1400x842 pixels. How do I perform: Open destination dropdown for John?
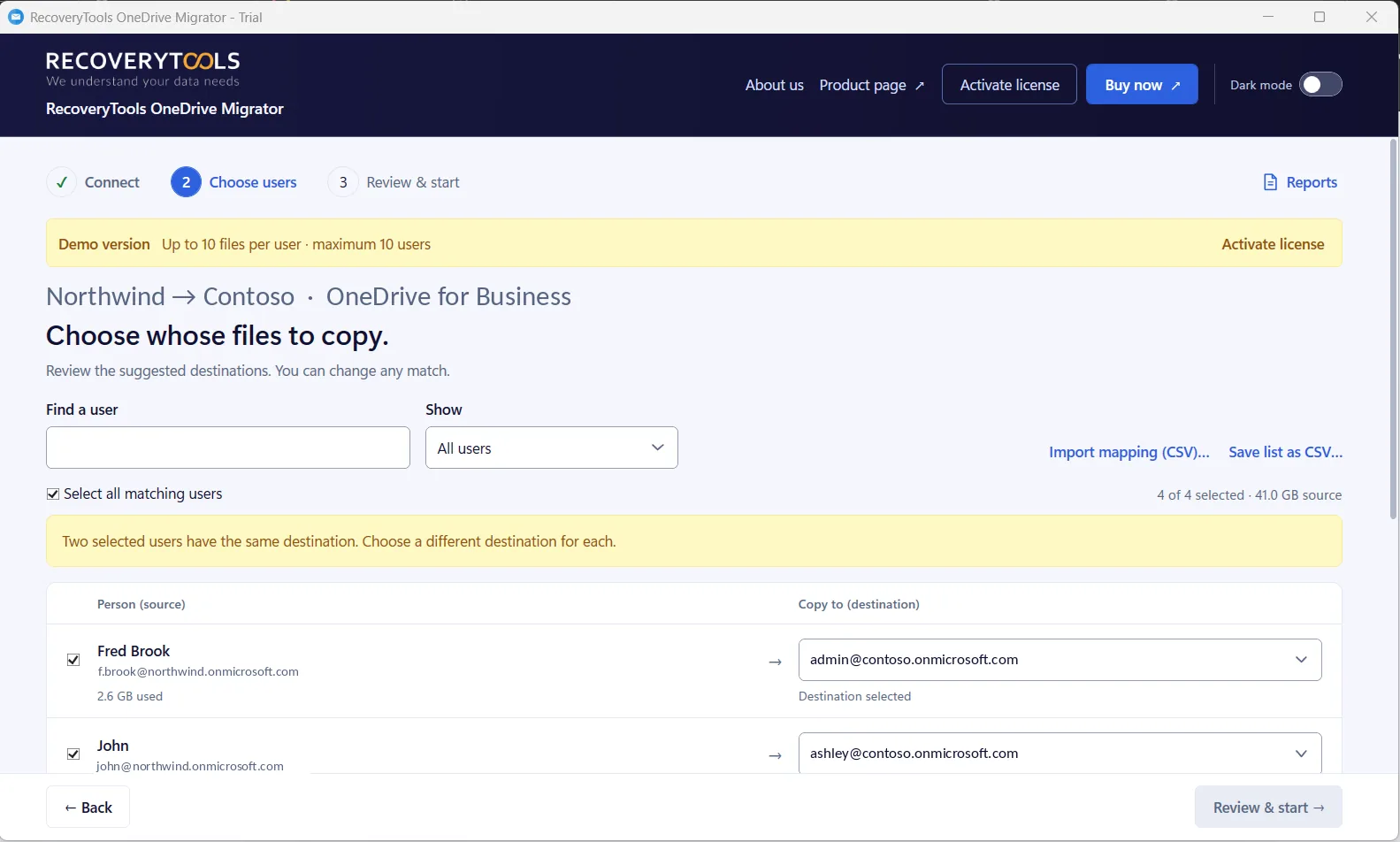[x=1060, y=753]
